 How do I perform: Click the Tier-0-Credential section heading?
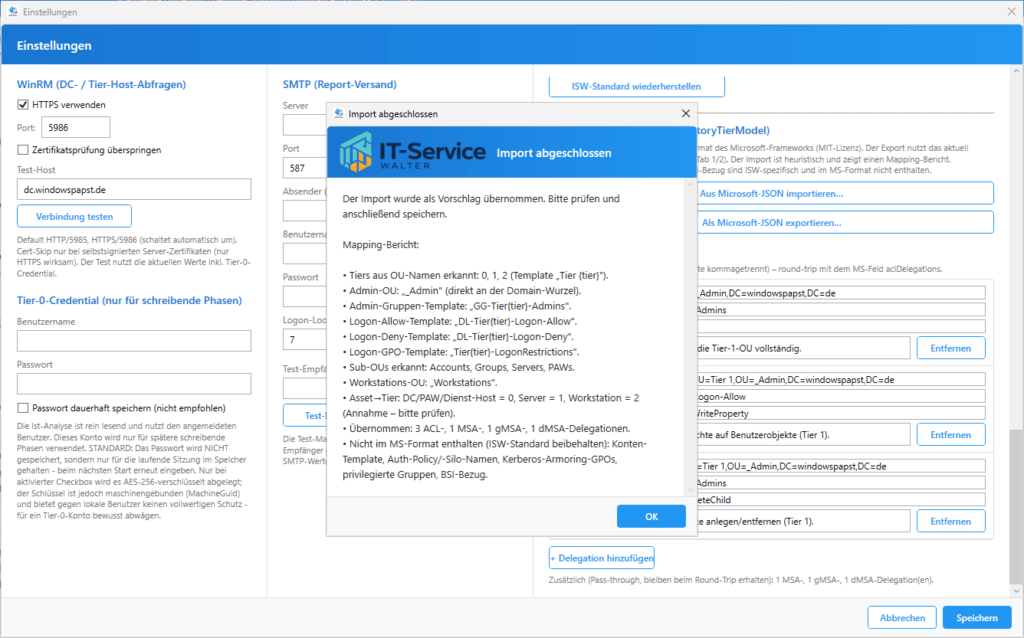(129, 300)
